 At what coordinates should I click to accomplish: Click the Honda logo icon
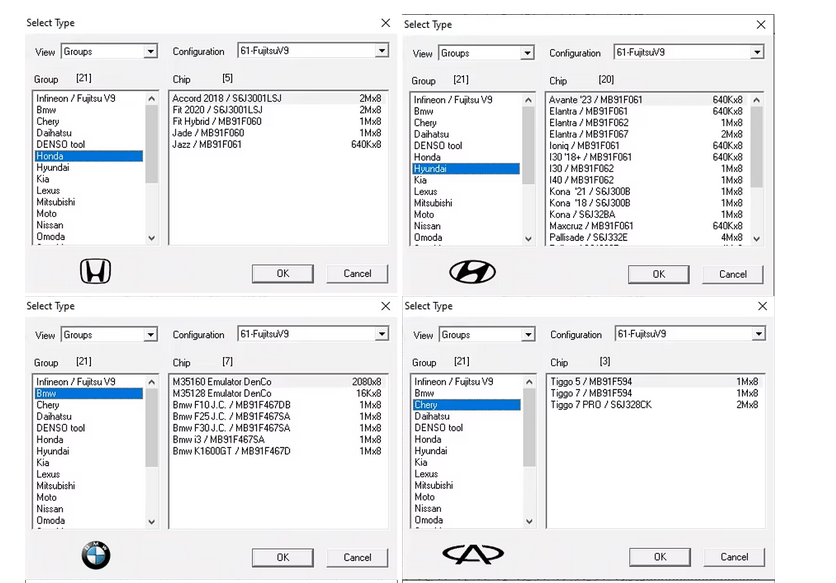click(x=96, y=271)
